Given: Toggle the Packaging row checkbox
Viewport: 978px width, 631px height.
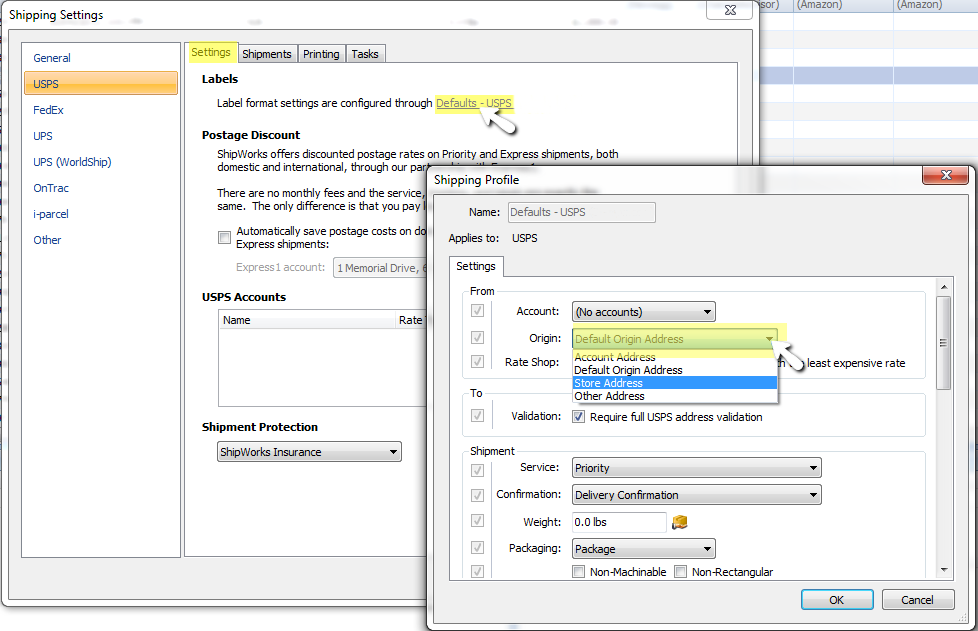Looking at the screenshot, I should [478, 547].
